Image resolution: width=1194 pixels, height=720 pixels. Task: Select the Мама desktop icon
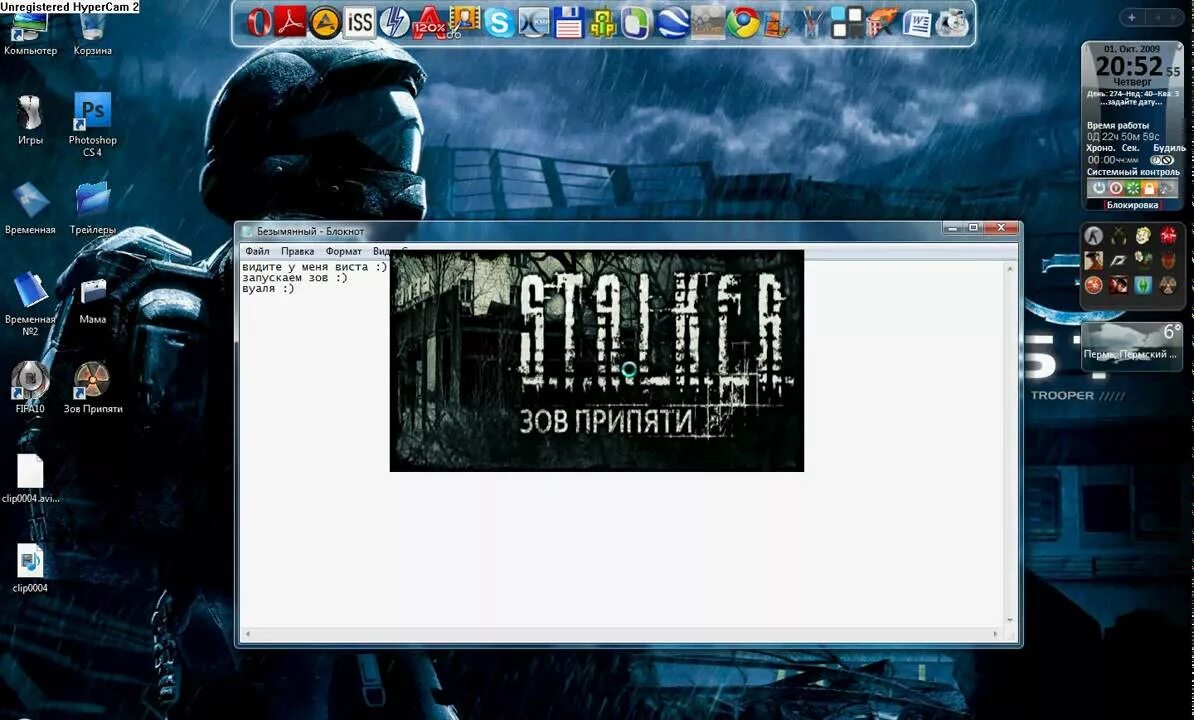[93, 301]
